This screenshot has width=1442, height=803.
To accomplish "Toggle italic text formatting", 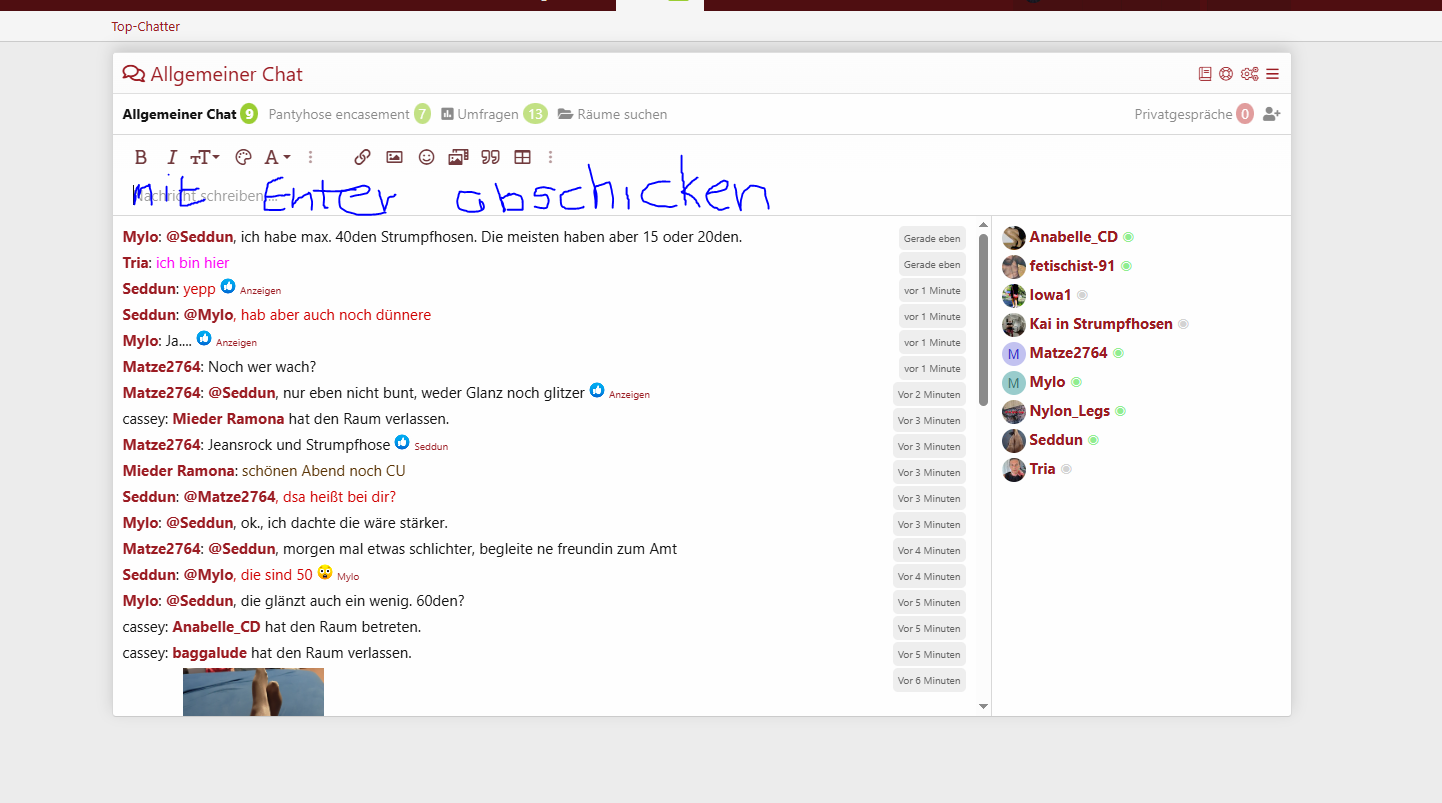I will 172,157.
